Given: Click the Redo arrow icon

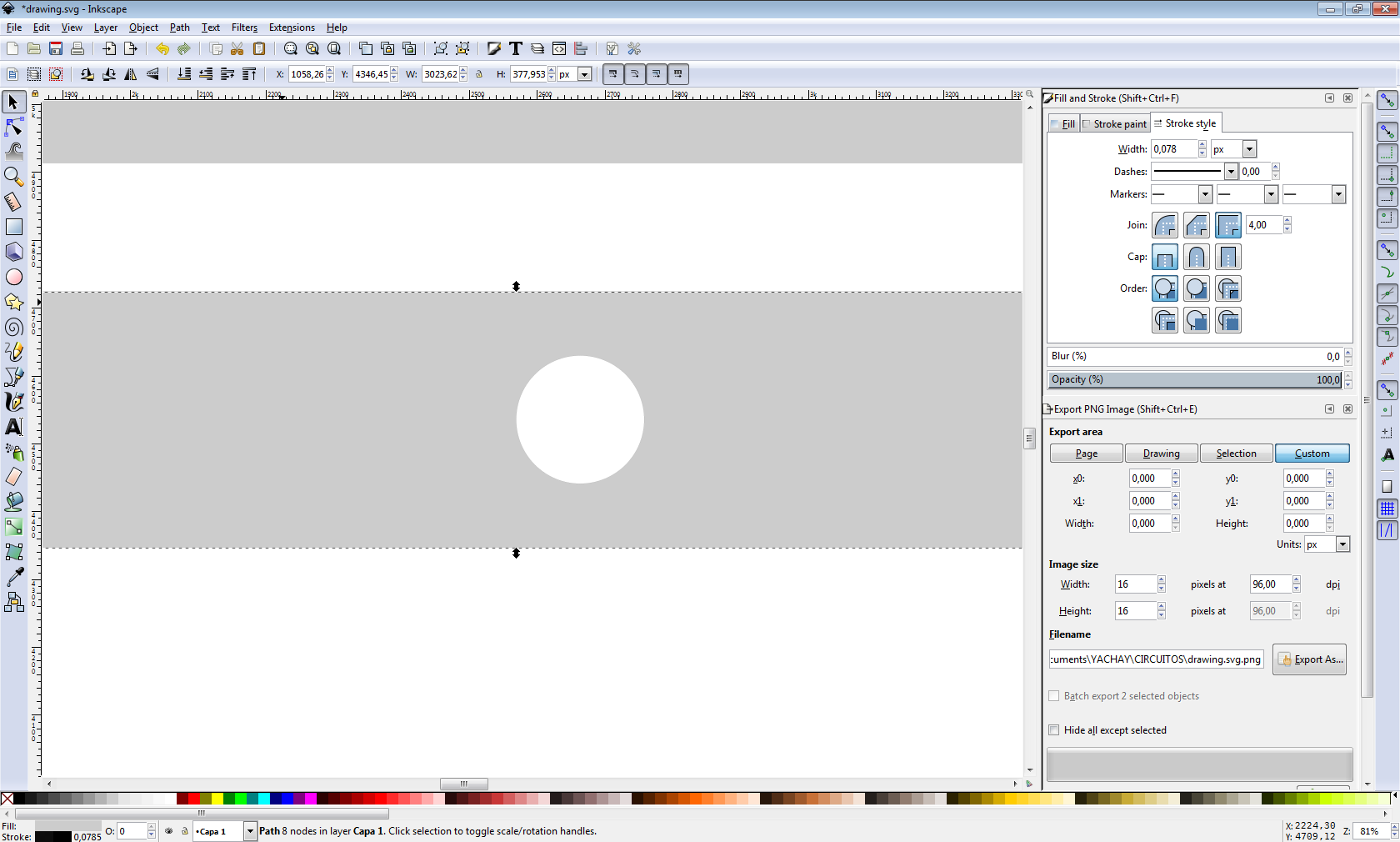Looking at the screenshot, I should (x=183, y=49).
